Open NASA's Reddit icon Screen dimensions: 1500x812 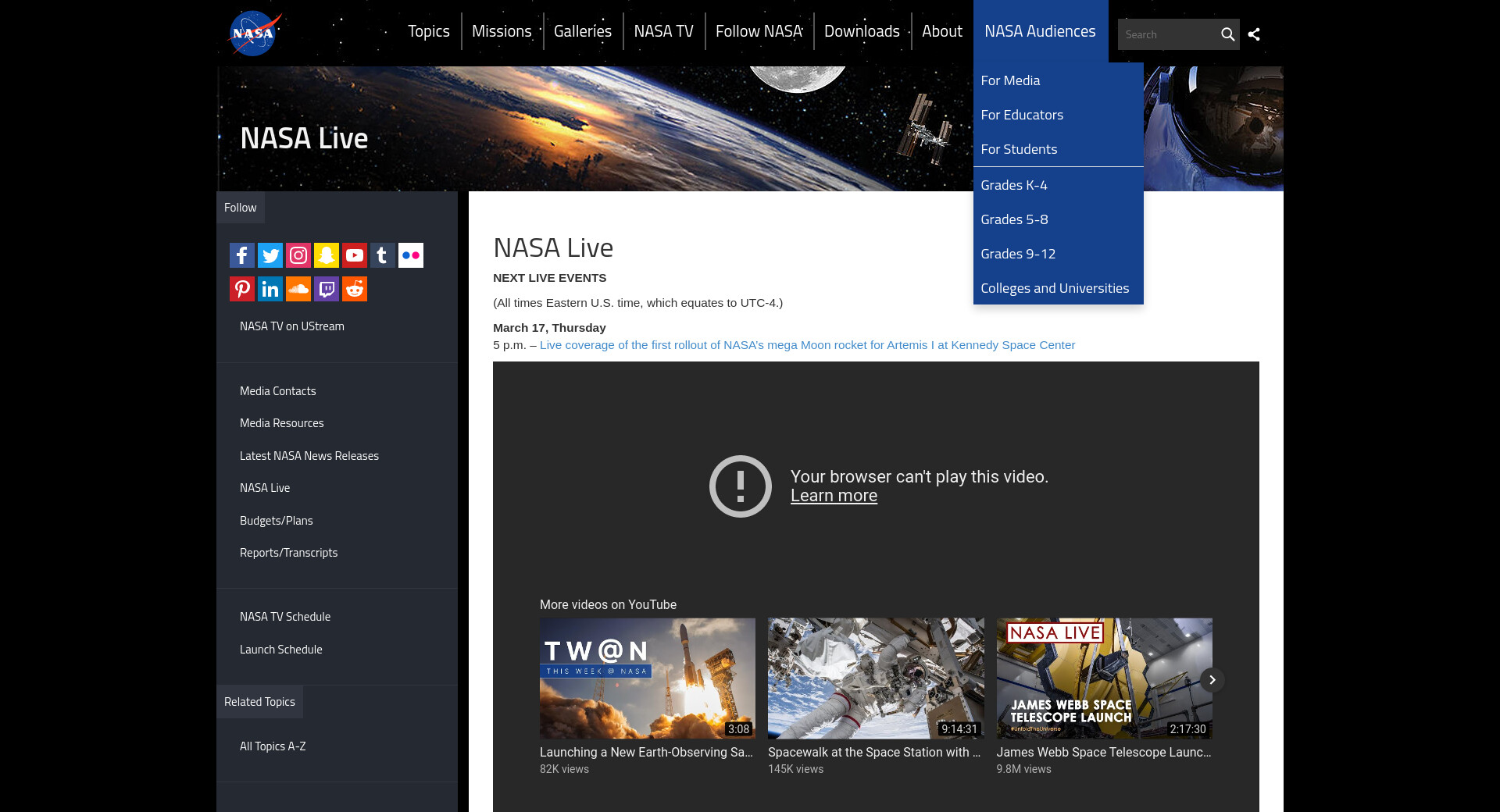click(355, 289)
